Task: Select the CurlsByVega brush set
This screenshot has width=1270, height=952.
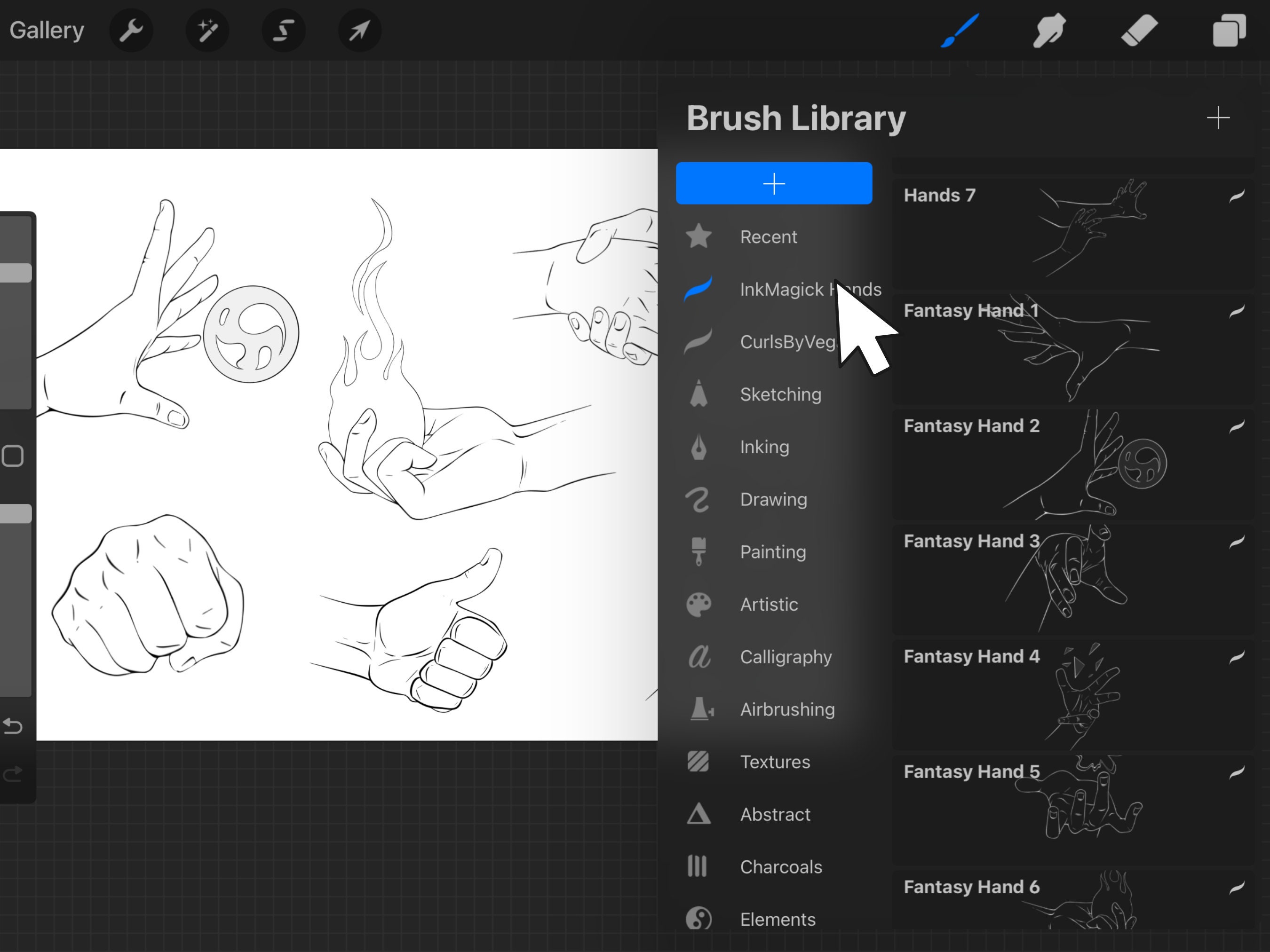Action: pos(786,341)
